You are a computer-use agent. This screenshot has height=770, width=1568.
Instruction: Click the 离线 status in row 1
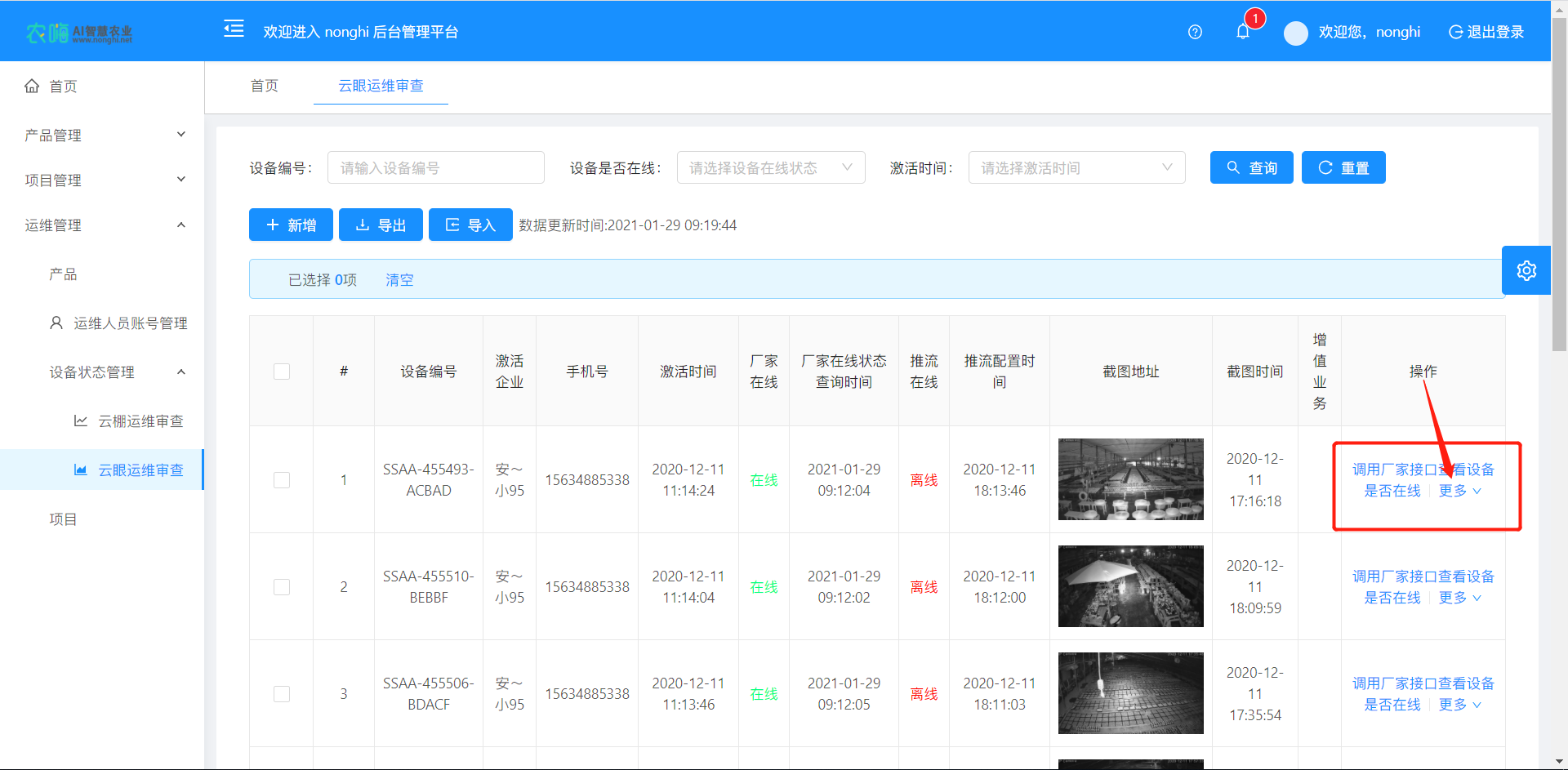(924, 480)
